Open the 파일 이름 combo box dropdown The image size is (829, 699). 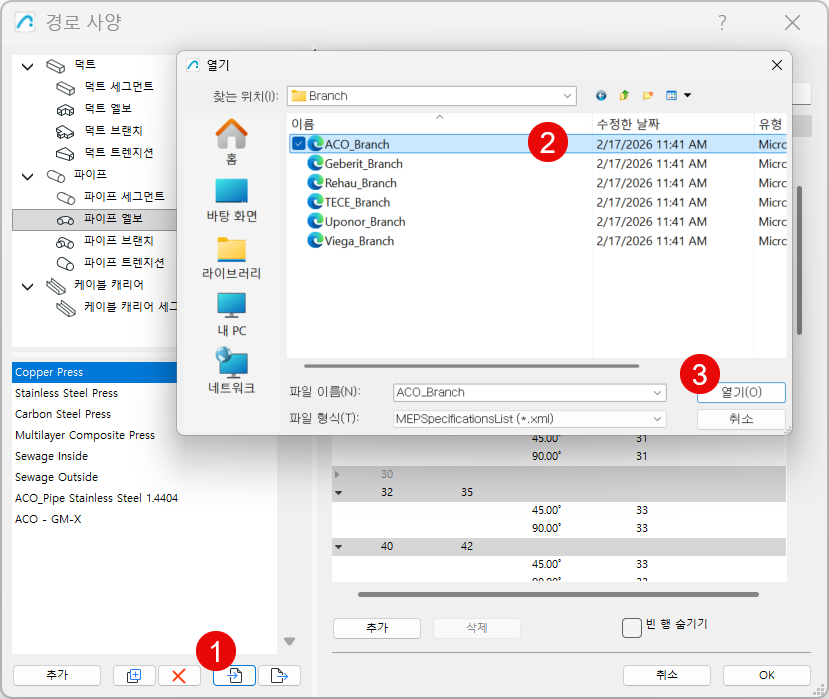coord(657,392)
